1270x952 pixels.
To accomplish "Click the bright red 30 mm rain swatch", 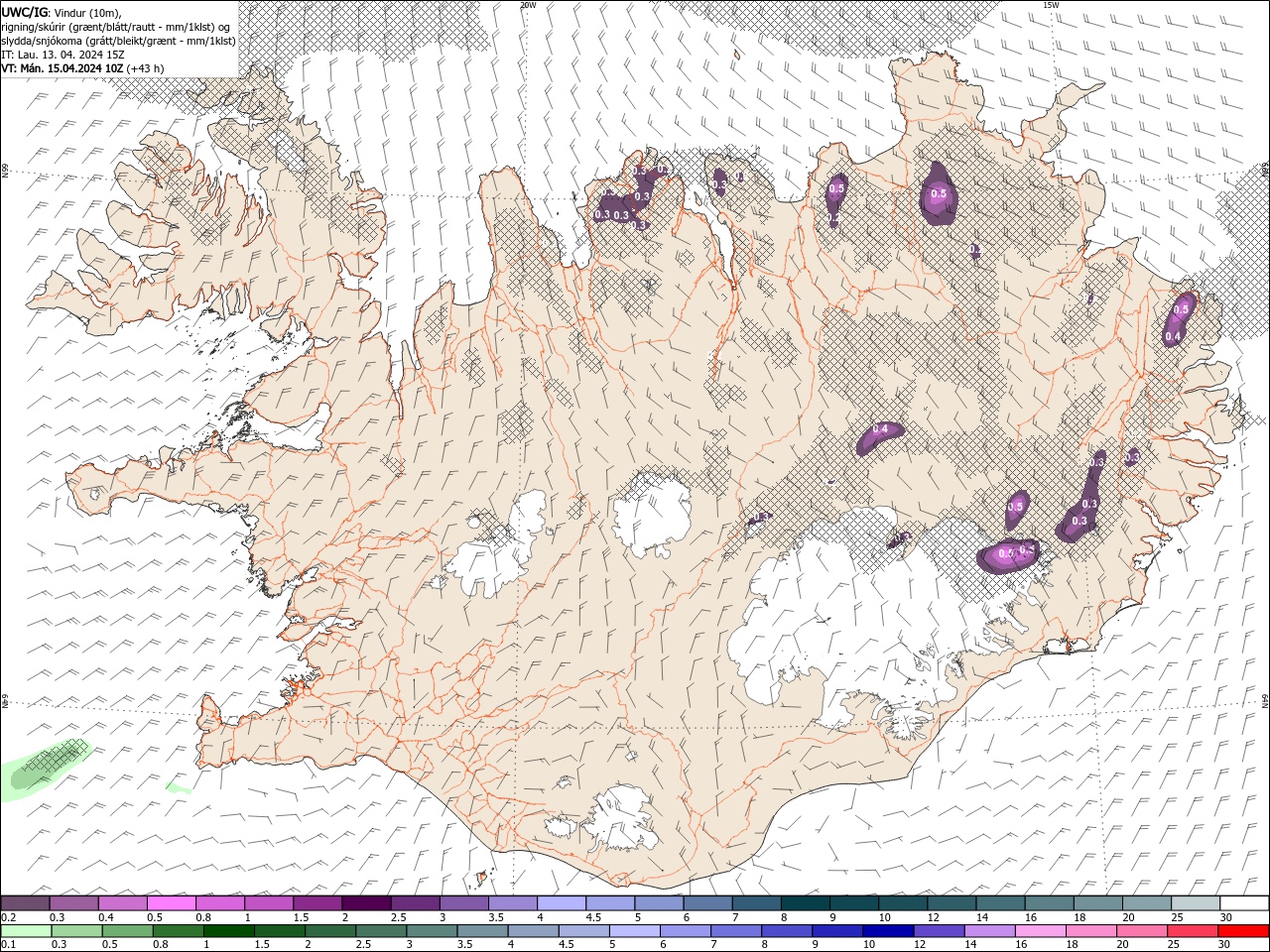I will pos(1242,931).
